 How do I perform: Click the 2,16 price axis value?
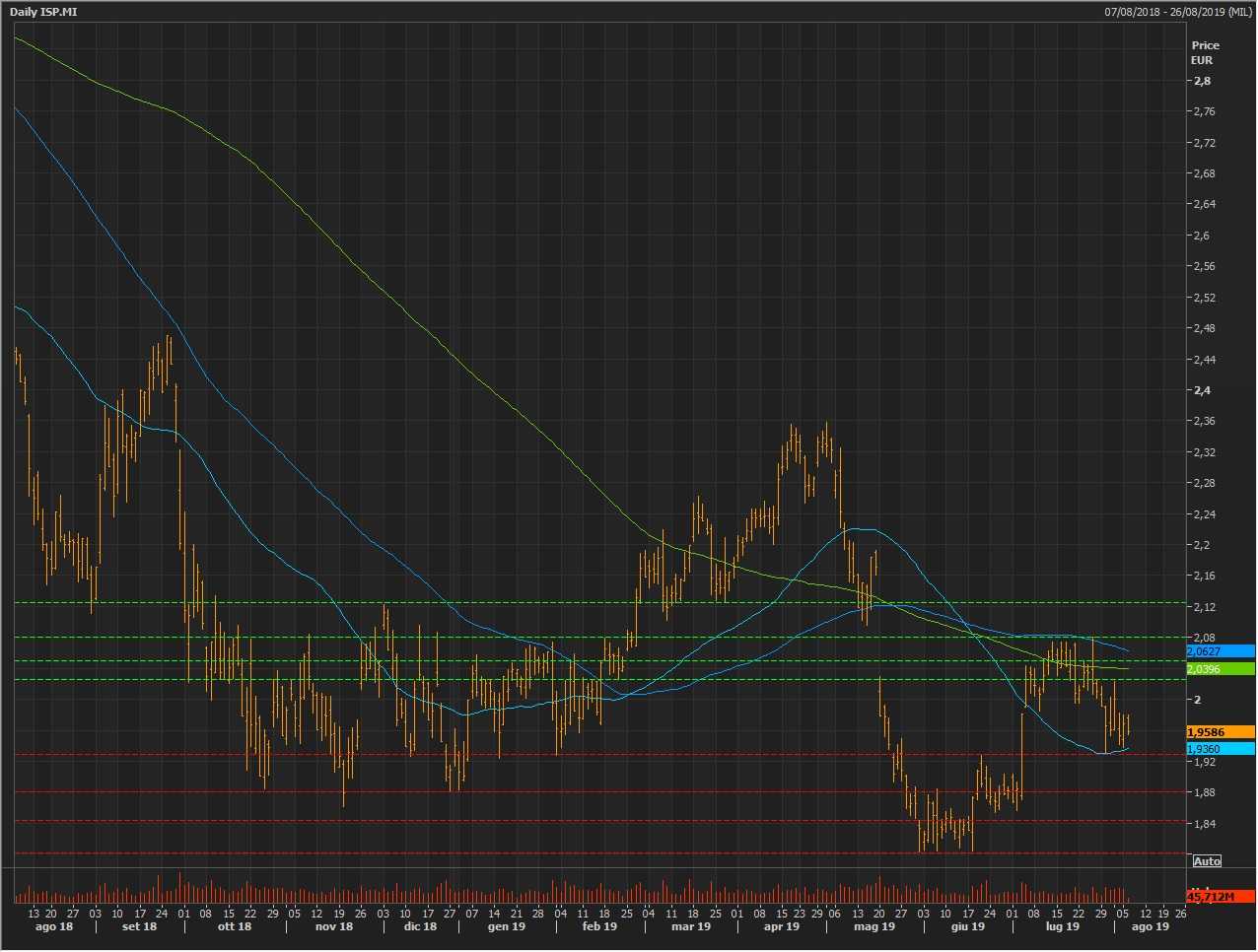1204,576
